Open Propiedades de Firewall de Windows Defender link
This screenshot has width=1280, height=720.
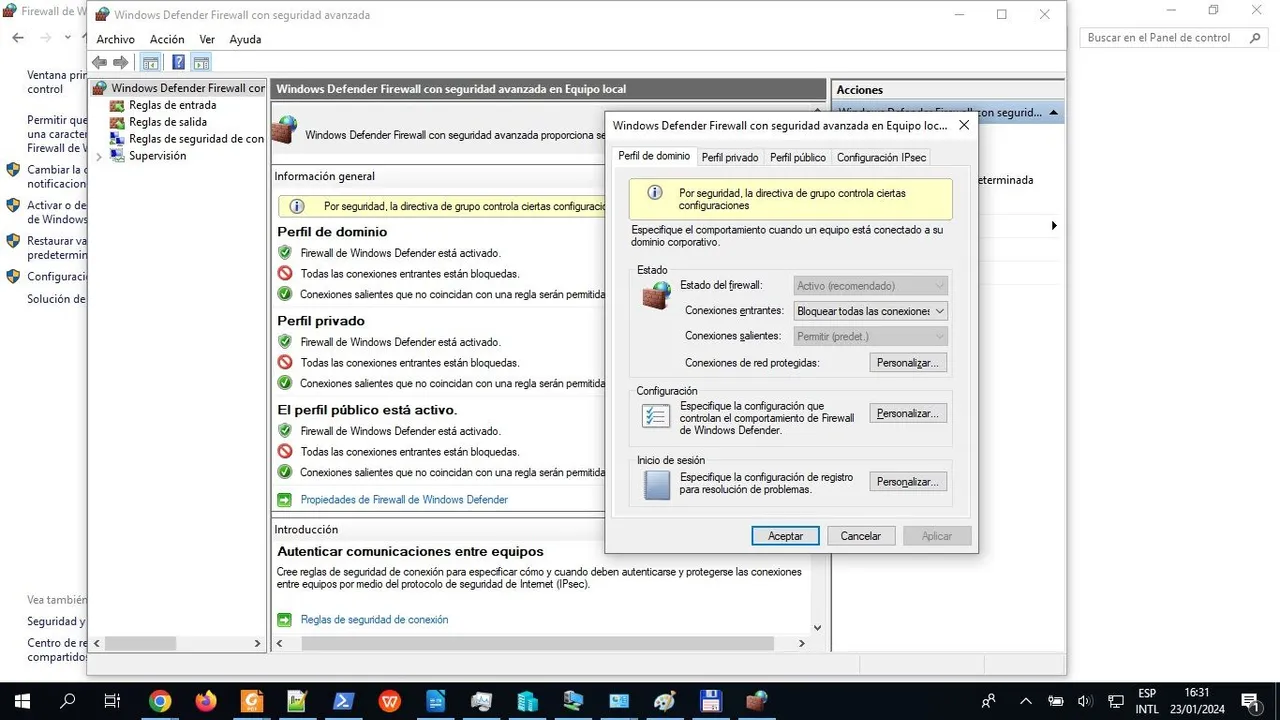404,499
